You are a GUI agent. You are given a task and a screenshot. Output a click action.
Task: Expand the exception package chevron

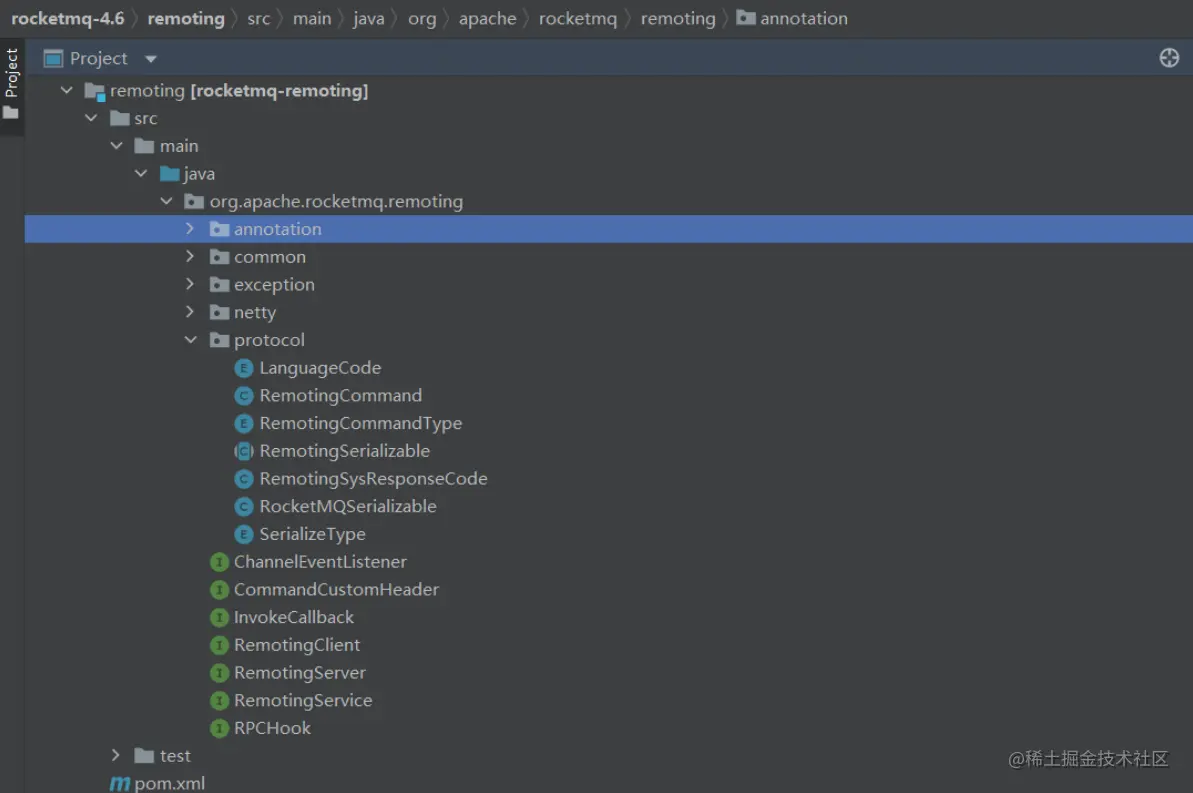point(190,284)
